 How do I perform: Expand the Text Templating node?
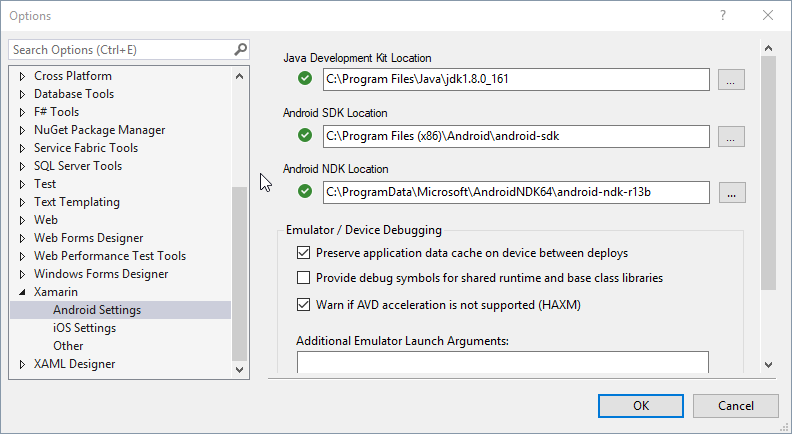[22, 202]
